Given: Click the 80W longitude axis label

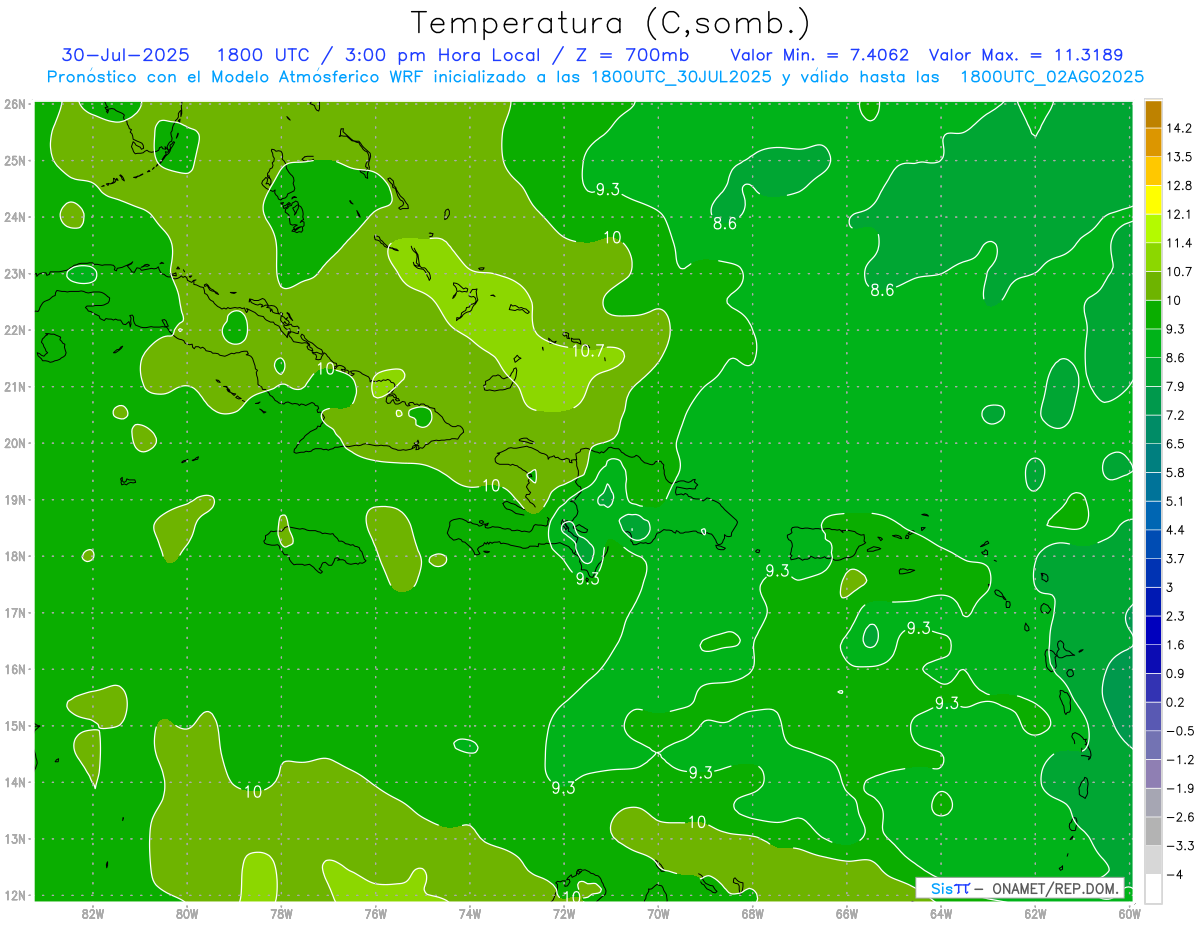Looking at the screenshot, I should click(187, 913).
